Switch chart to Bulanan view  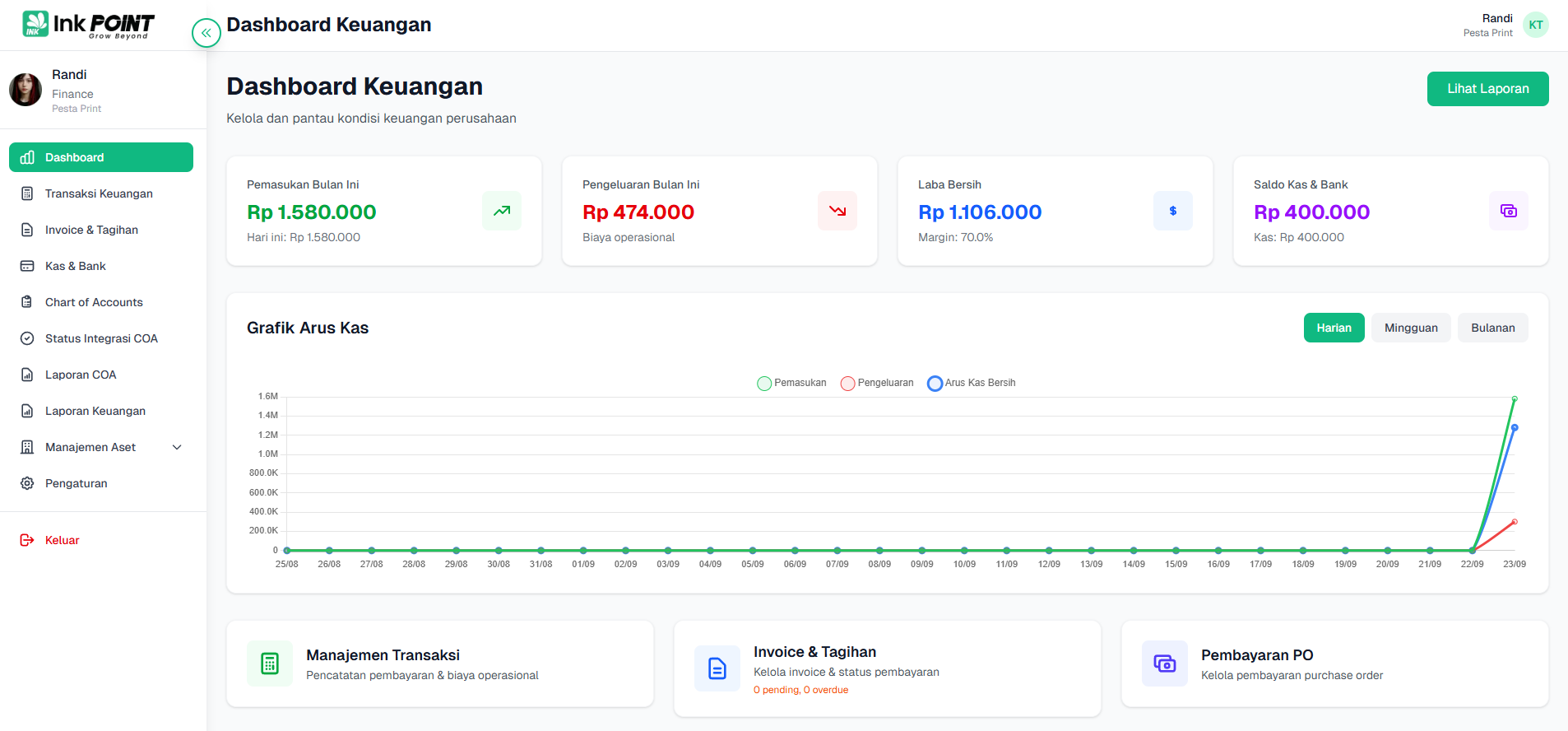click(1492, 328)
